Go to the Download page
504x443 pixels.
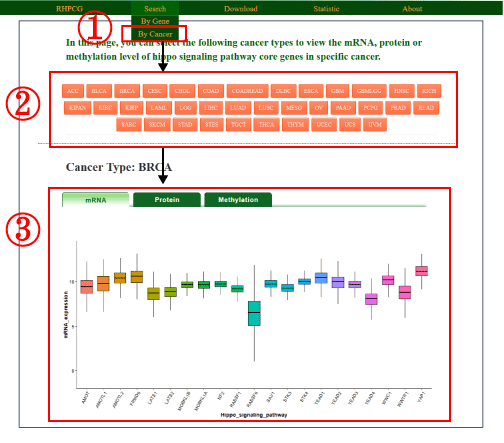241,9
